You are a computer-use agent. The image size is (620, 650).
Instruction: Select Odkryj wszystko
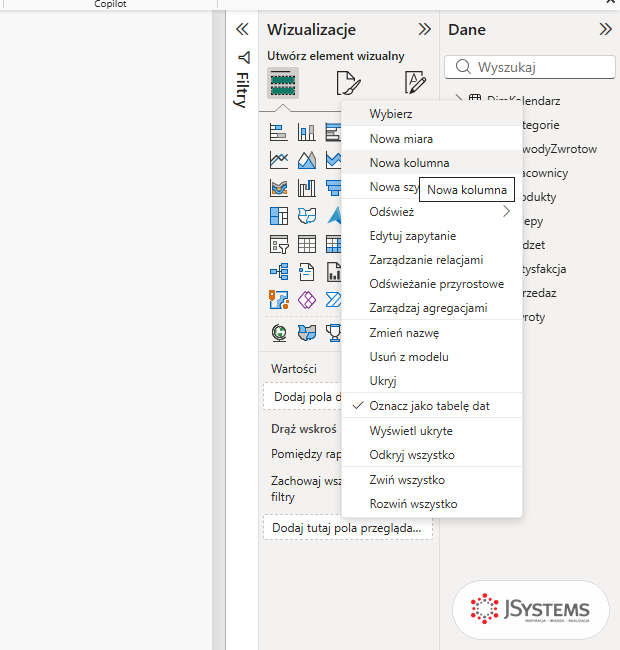click(431, 454)
